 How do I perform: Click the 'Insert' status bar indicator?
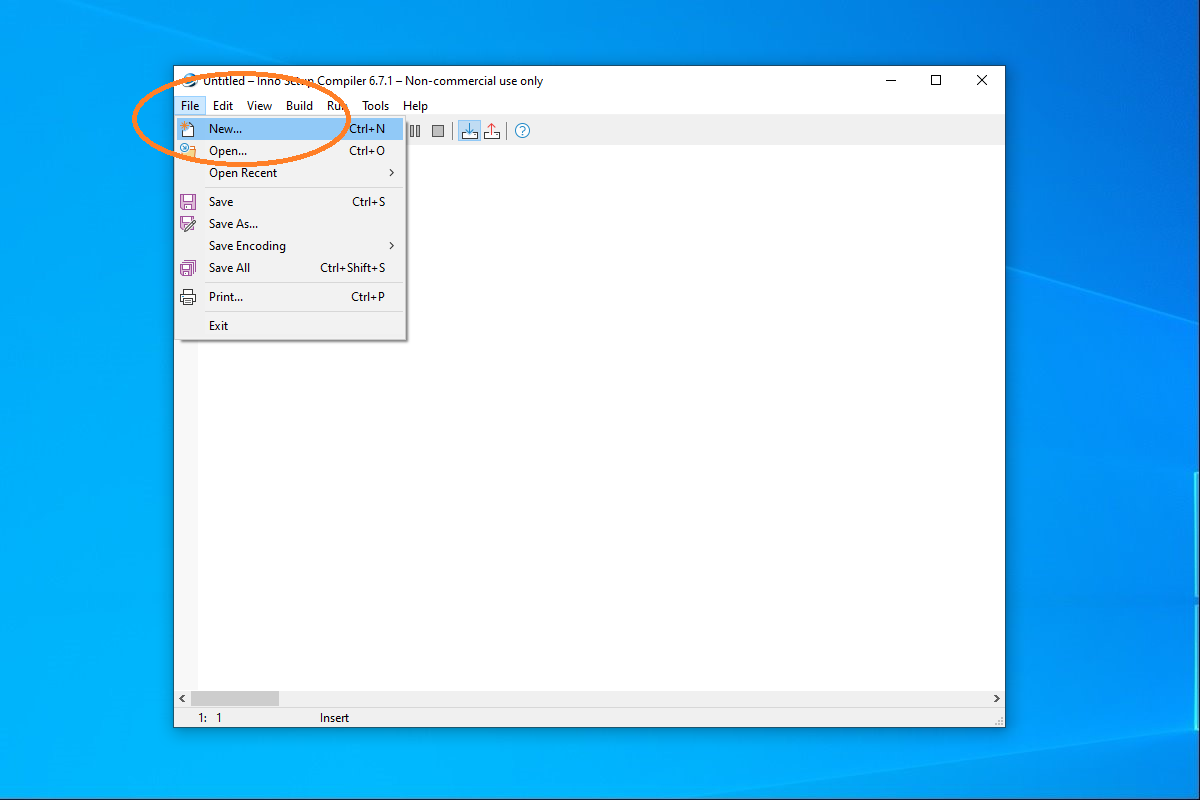pos(334,718)
